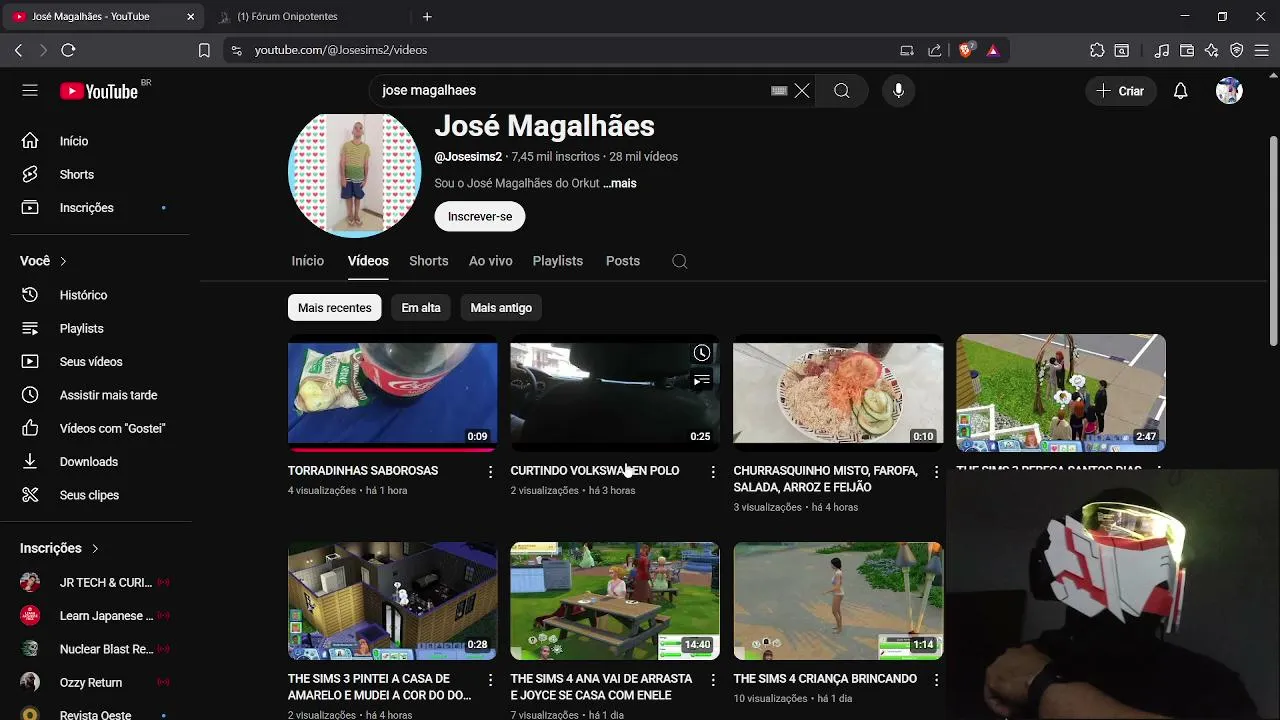Click the Brave Shields lion icon

pyautogui.click(x=966, y=50)
